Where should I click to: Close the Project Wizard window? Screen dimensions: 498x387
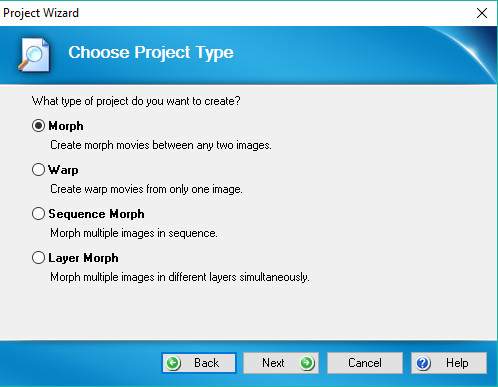point(482,13)
